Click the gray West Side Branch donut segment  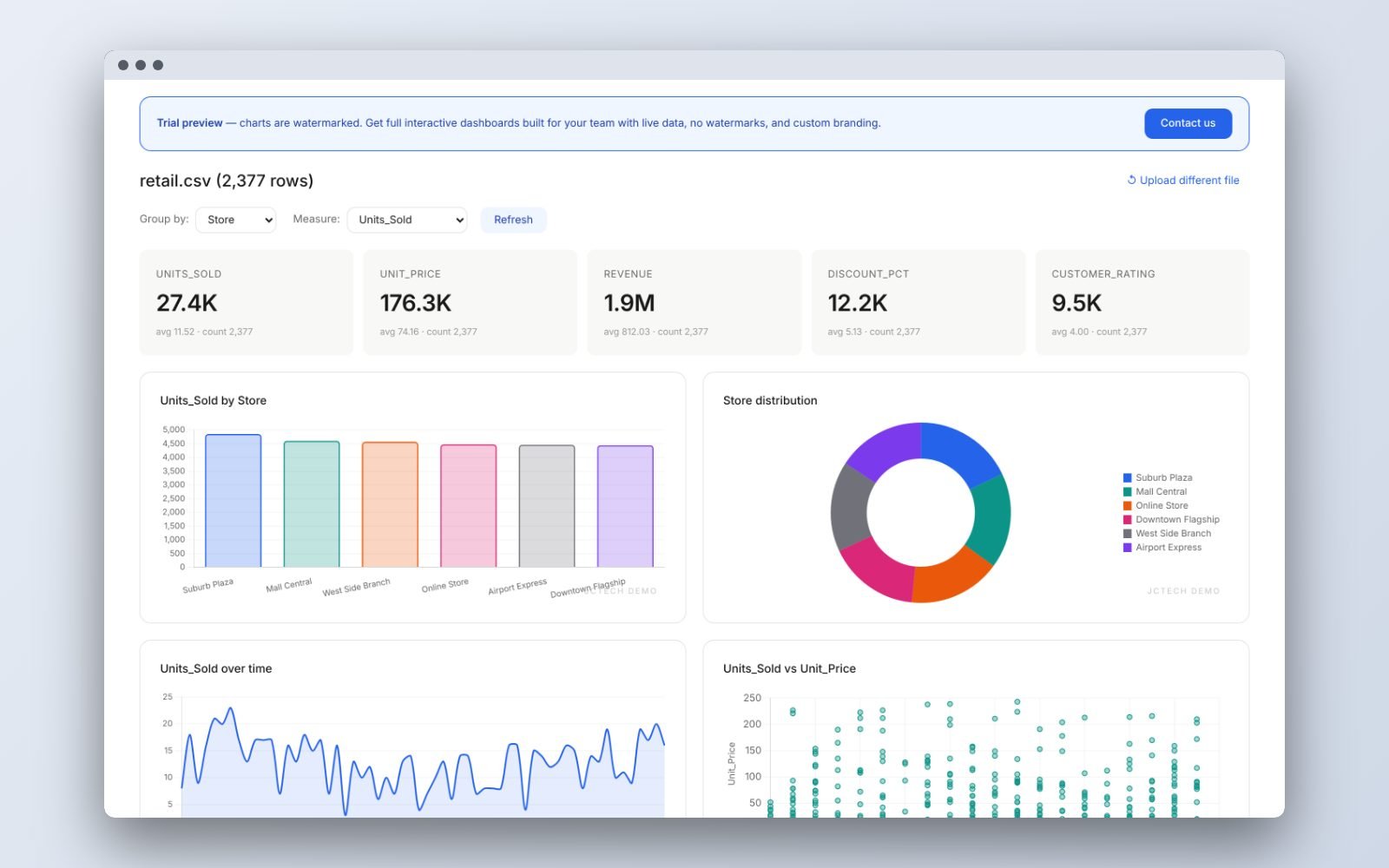849,507
